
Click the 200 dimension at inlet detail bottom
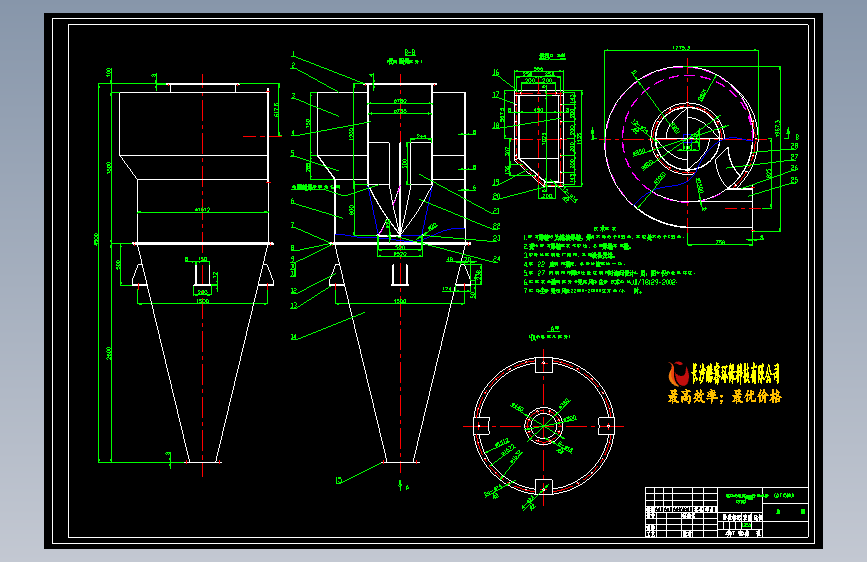[547, 196]
